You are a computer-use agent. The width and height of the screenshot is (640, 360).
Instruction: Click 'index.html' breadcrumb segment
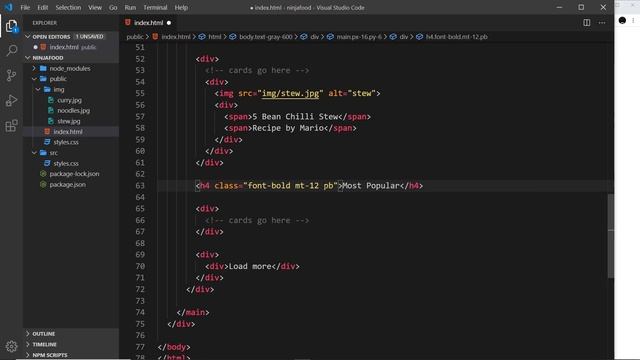coord(176,37)
